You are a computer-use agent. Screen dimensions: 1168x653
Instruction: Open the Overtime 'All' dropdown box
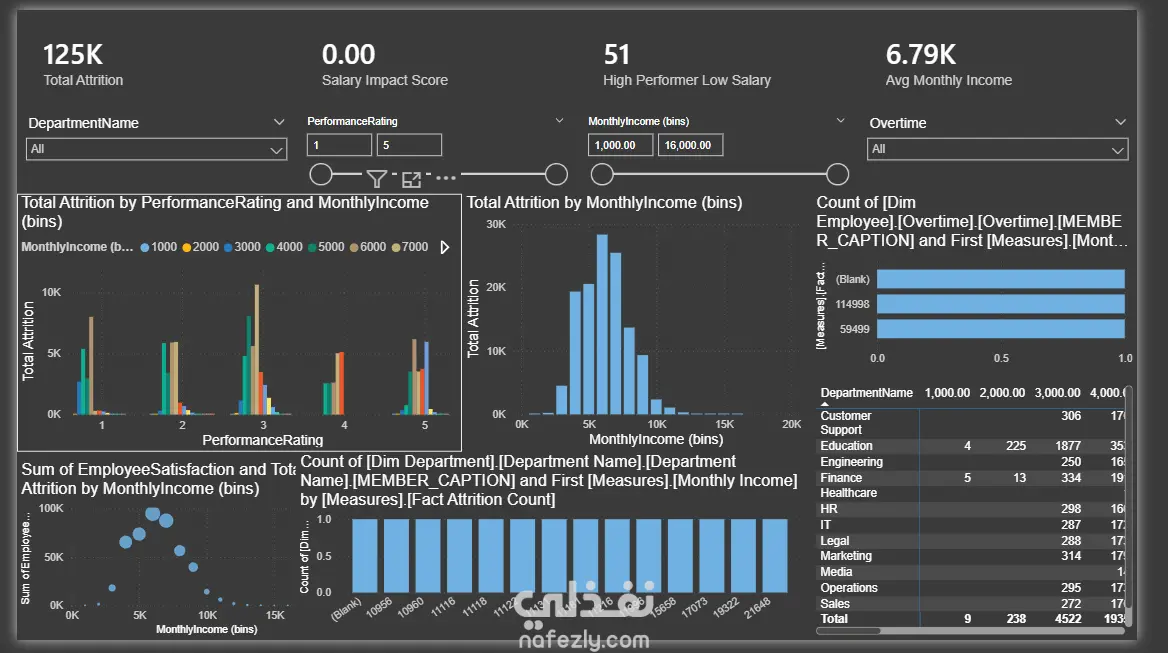click(997, 149)
